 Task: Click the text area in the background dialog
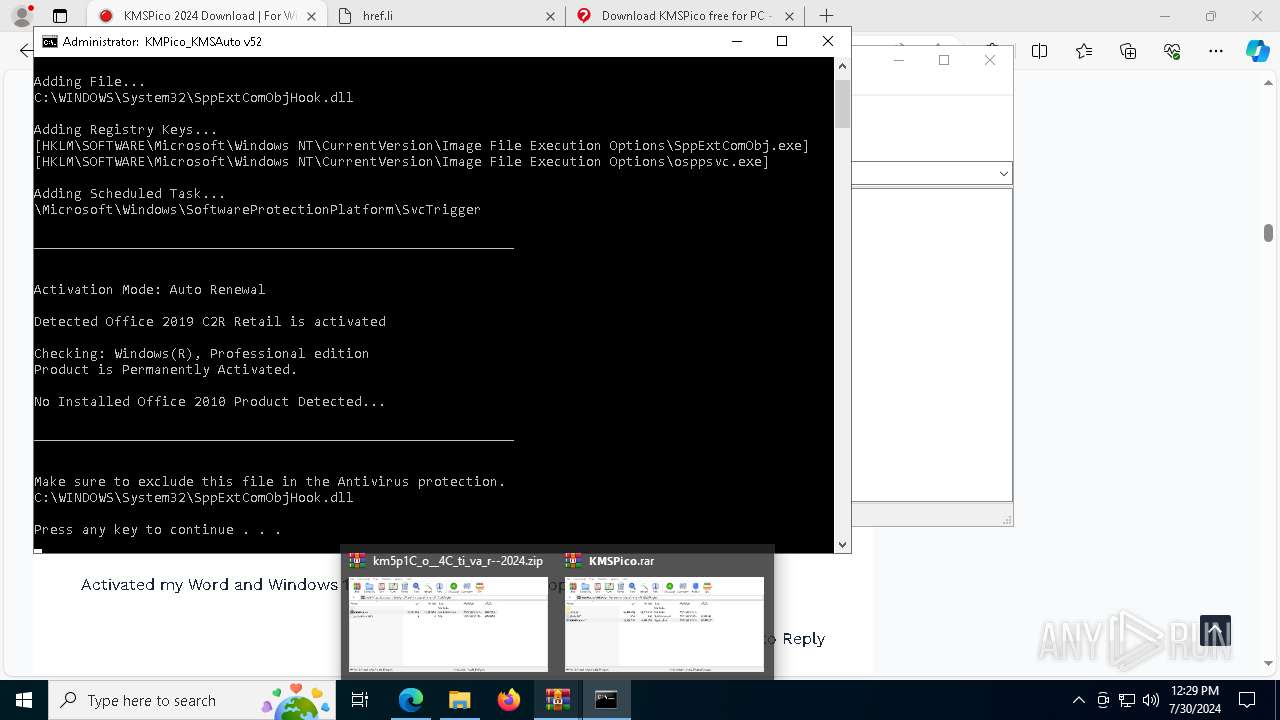pyautogui.click(x=931, y=345)
